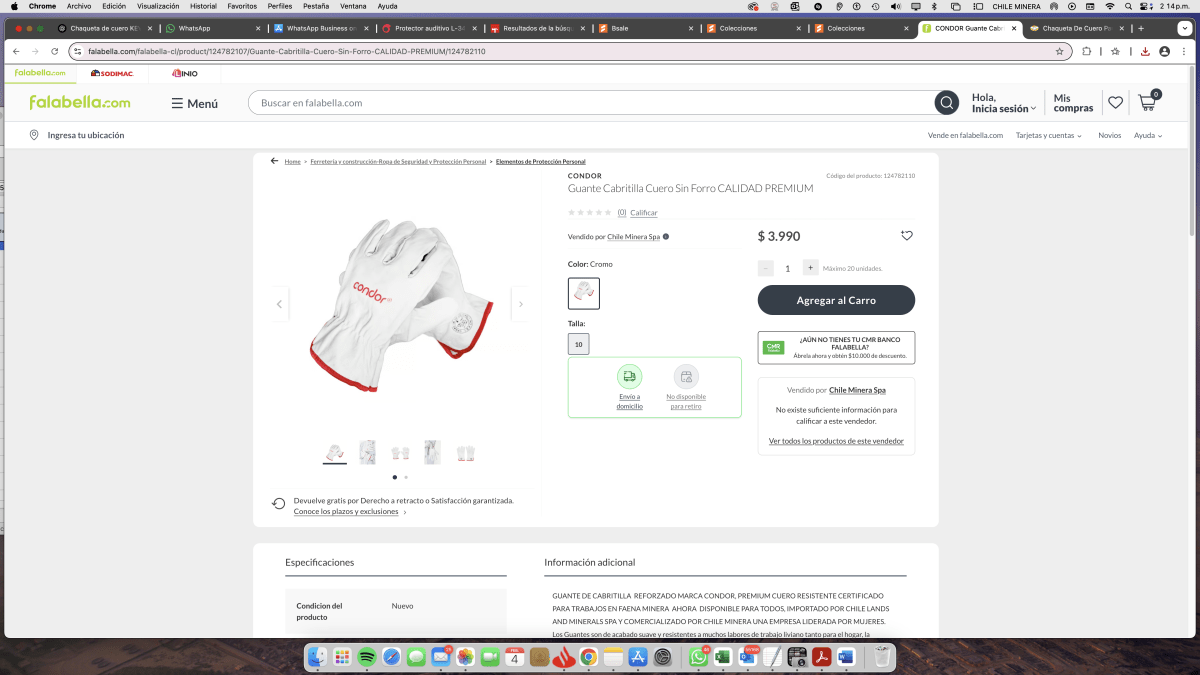Open the shopping cart icon
Viewport: 1200px width, 675px height.
click(x=1147, y=102)
